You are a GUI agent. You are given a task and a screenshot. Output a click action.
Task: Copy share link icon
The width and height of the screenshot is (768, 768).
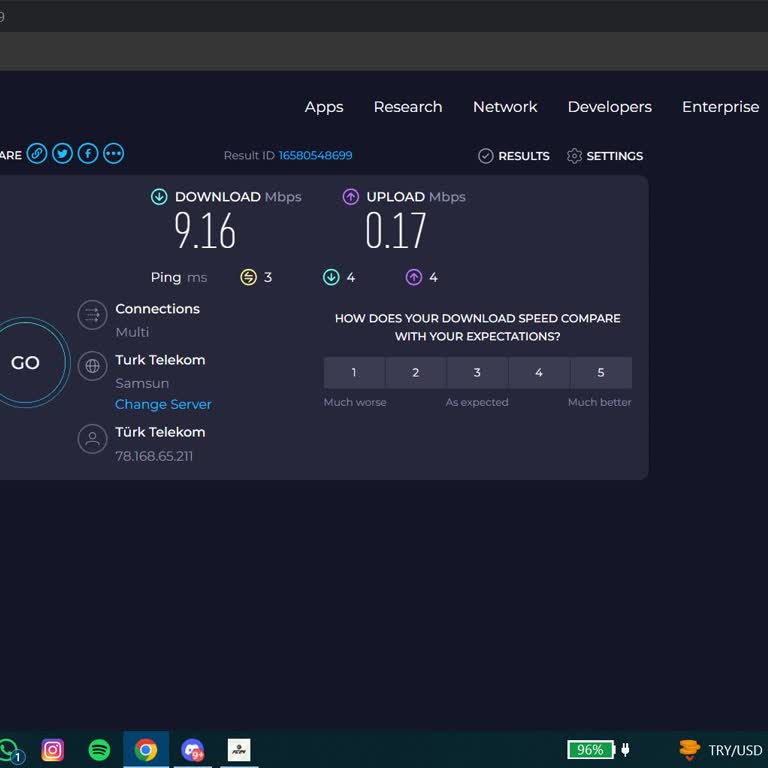37,154
